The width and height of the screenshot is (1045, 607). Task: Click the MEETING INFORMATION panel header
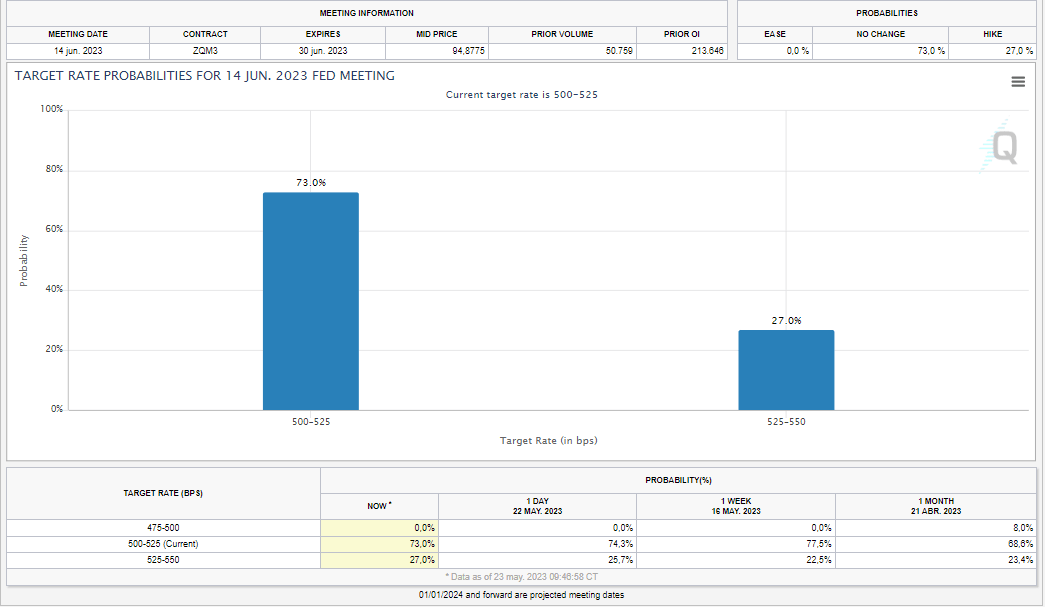pos(367,13)
